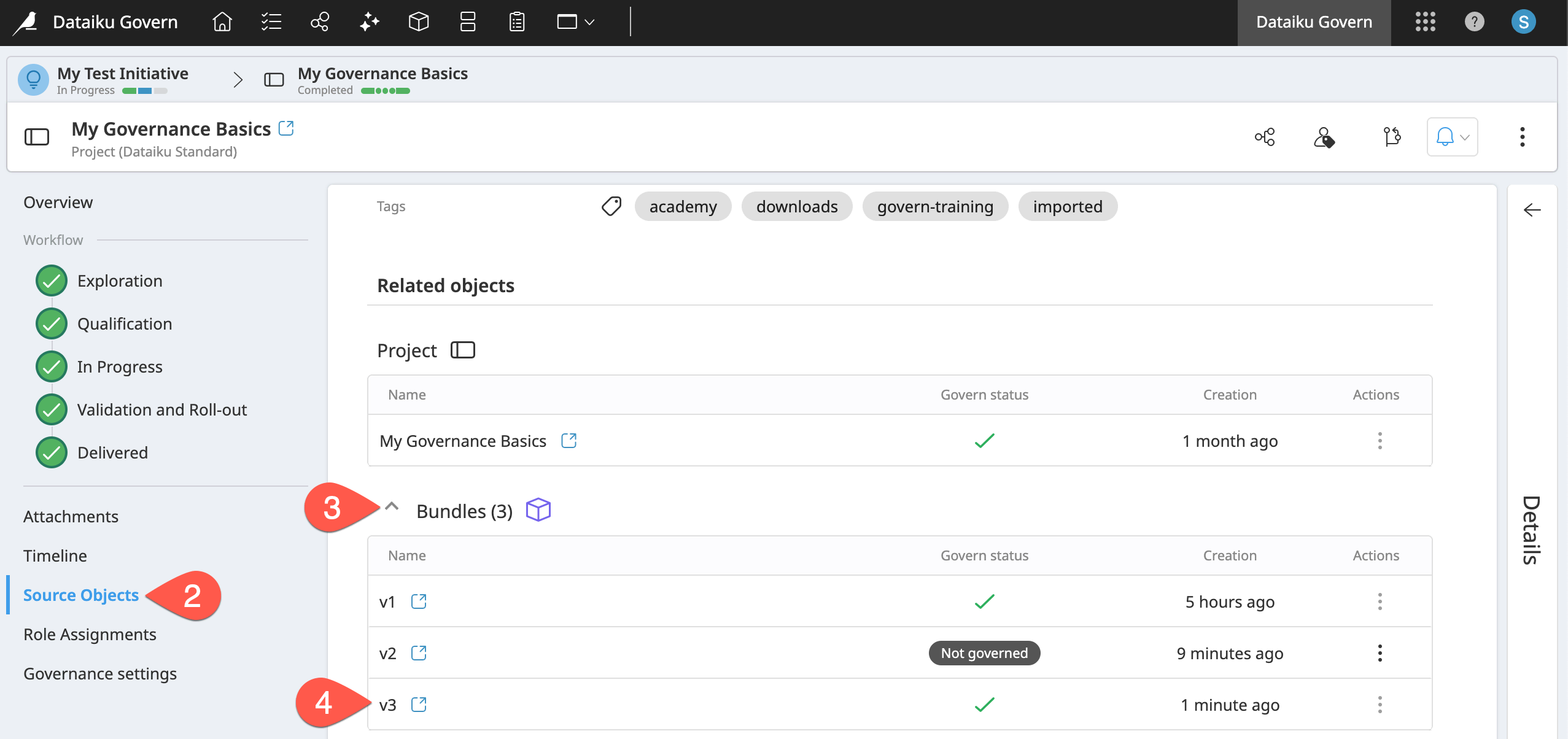Select Overview in the left sidebar
The image size is (1568, 739).
pos(58,203)
